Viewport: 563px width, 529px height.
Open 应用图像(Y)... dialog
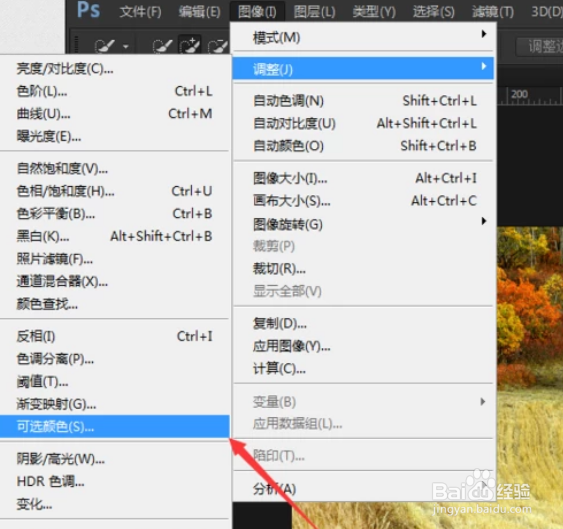[364, 346]
